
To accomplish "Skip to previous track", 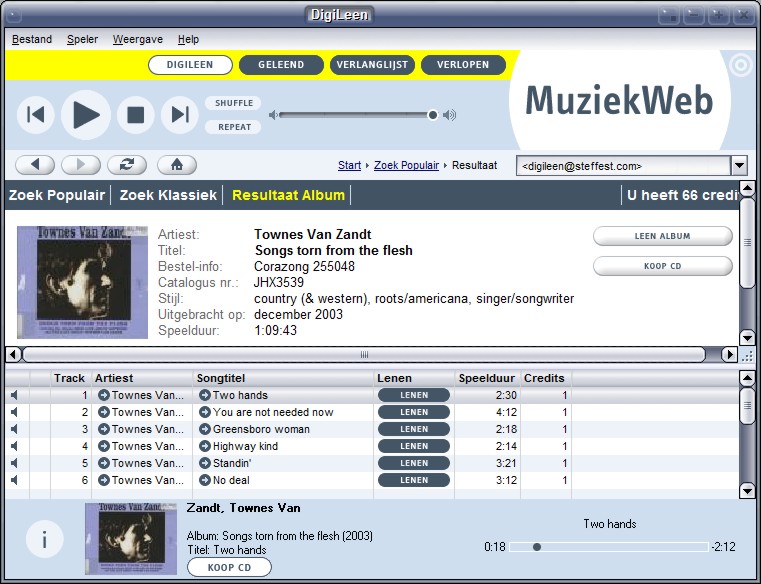I will point(36,115).
